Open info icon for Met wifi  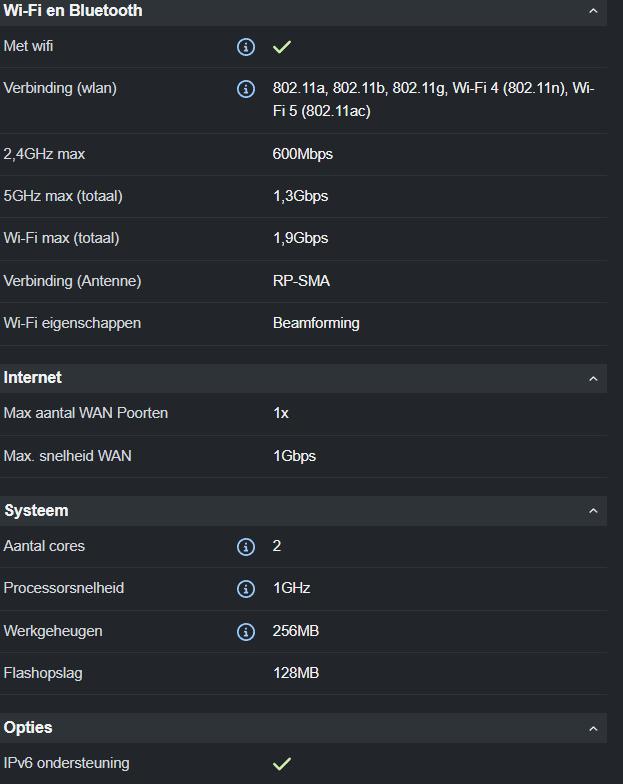(246, 47)
